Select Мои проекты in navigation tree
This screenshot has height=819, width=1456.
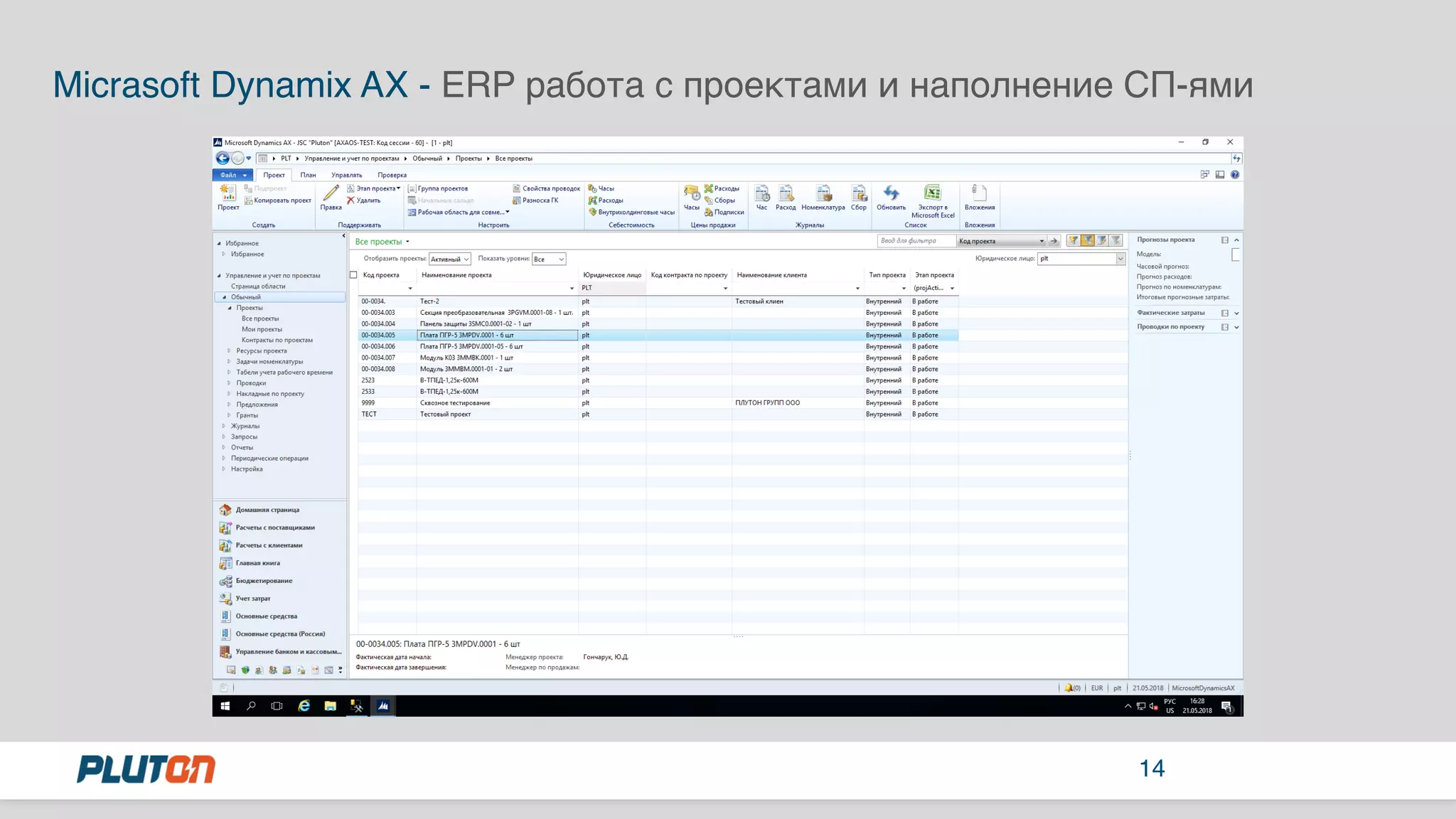(x=262, y=329)
